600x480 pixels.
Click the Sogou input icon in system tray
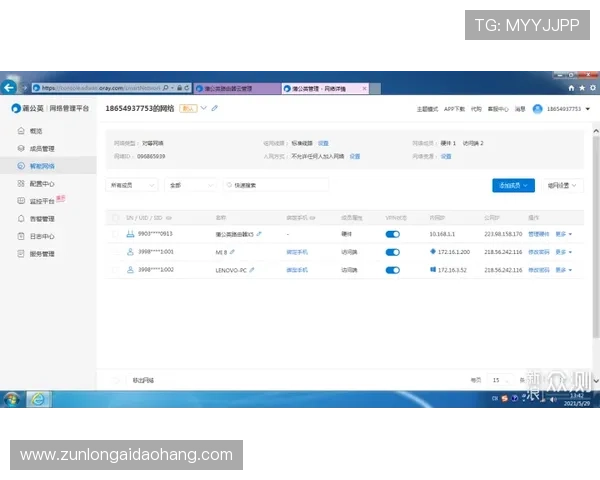[505, 398]
